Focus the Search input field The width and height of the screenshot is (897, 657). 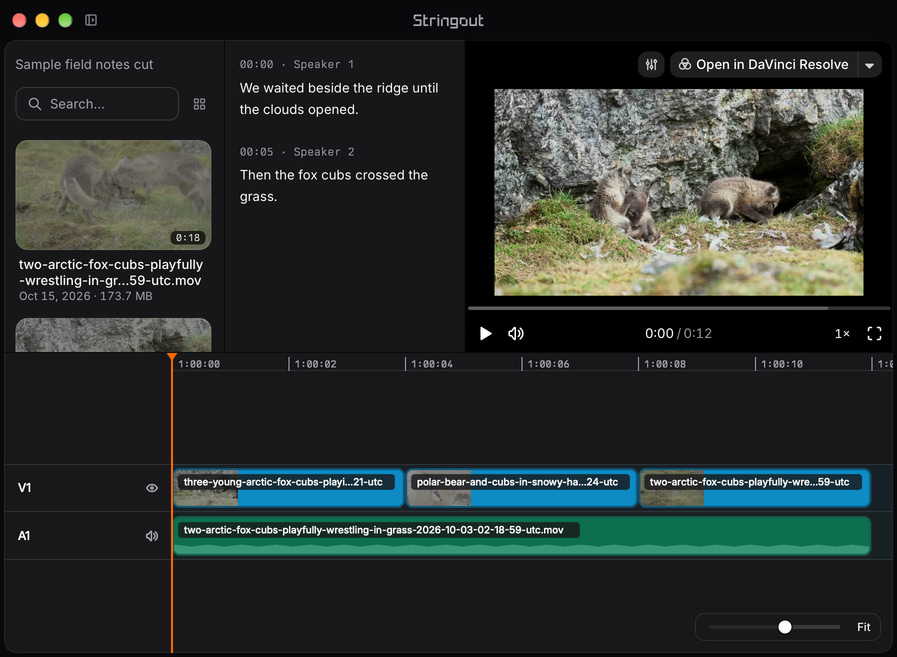[x=97, y=104]
